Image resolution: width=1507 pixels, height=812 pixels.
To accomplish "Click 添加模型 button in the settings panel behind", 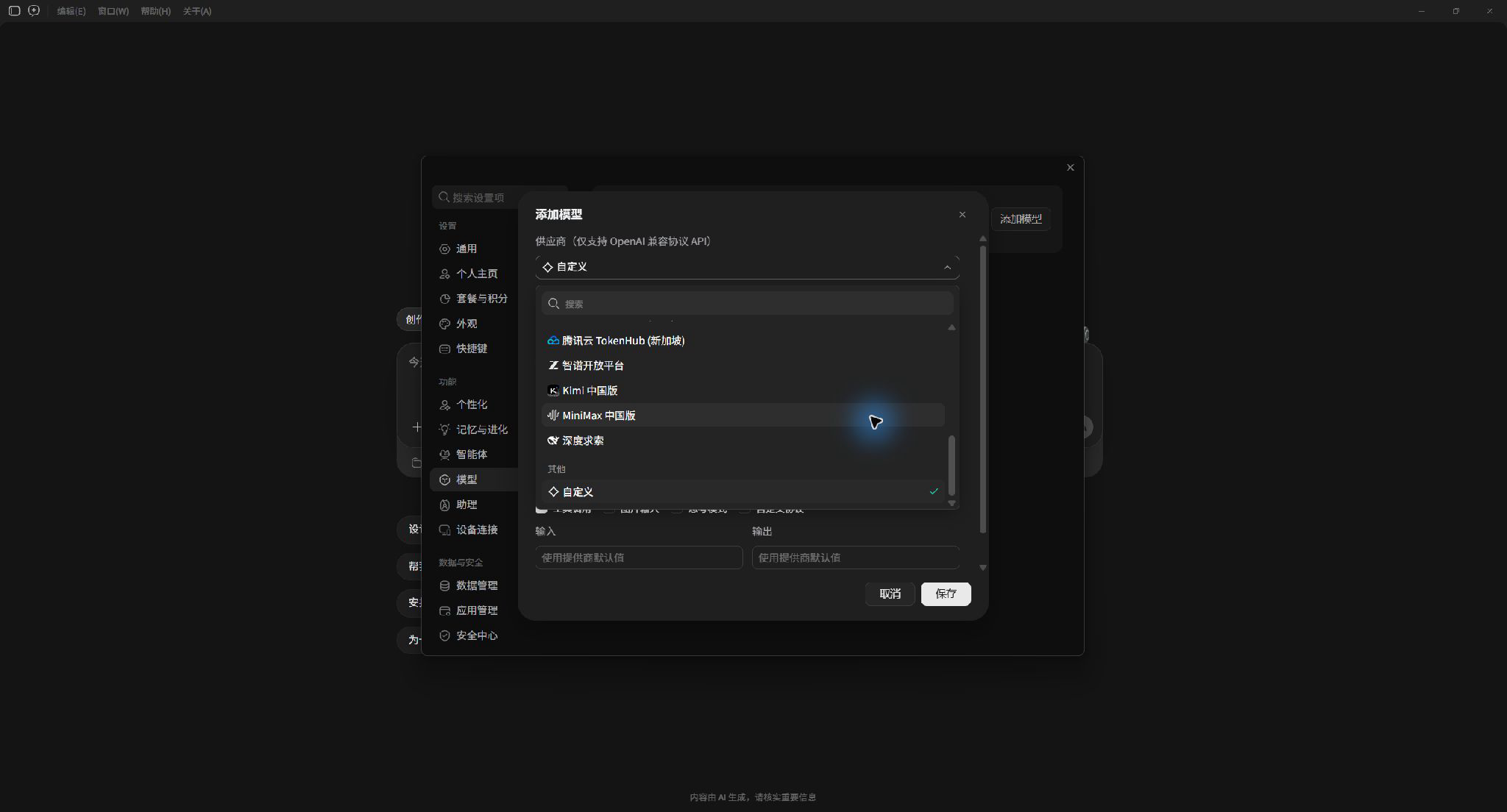I will coord(1021,219).
